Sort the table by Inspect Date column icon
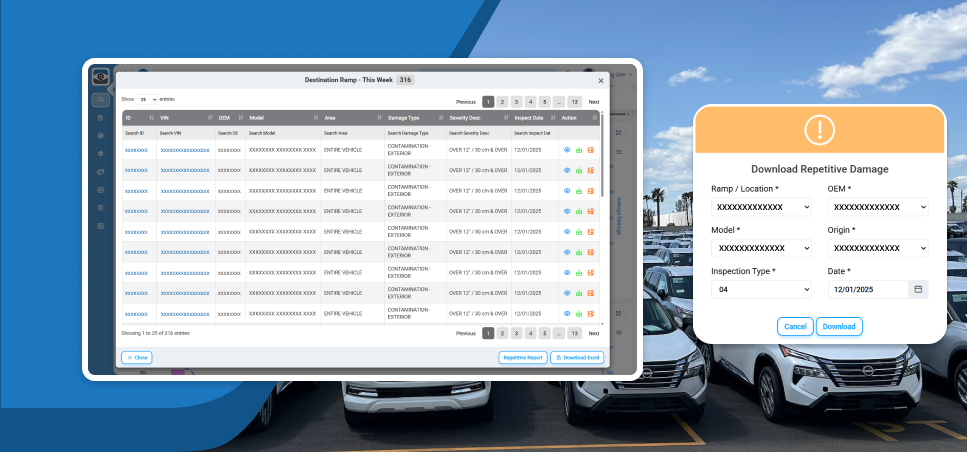The image size is (967, 452). click(x=553, y=118)
